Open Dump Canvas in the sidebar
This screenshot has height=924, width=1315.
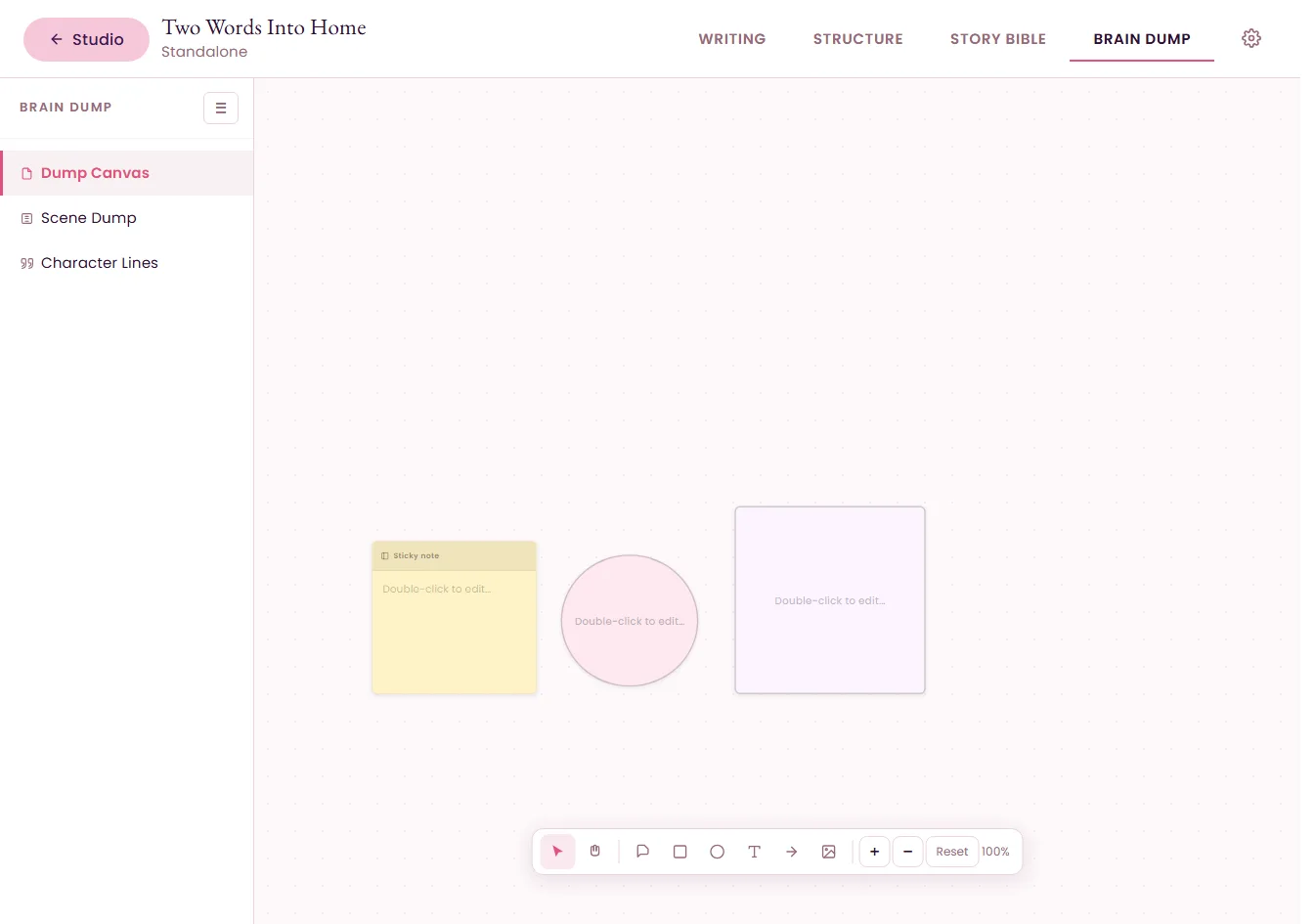tap(127, 173)
